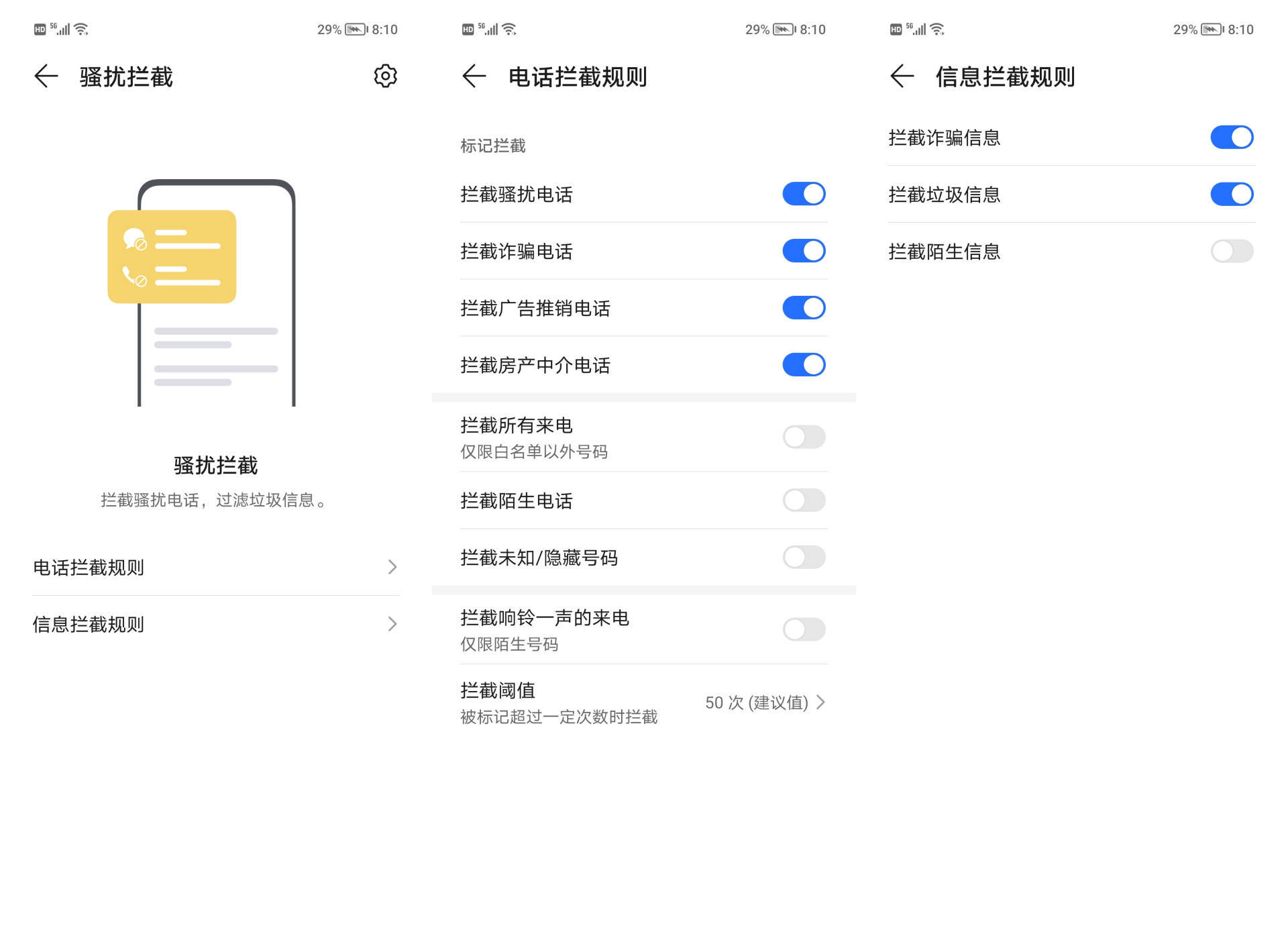Viewport: 1288px width, 946px height.
Task: Tap 拦截响铃一声的来电 label
Action: point(545,618)
